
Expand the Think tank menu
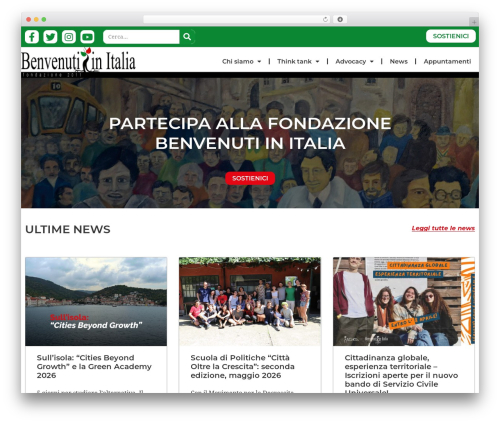click(x=298, y=61)
